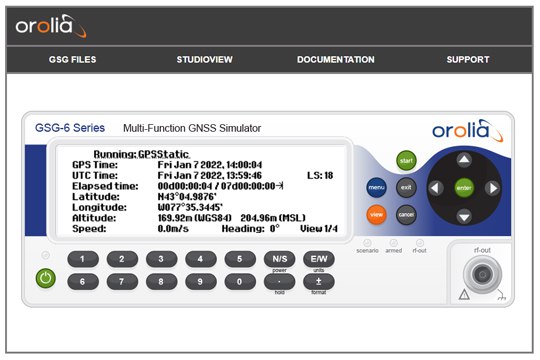540x360 pixels.
Task: Toggle the green power button
Action: (46, 278)
